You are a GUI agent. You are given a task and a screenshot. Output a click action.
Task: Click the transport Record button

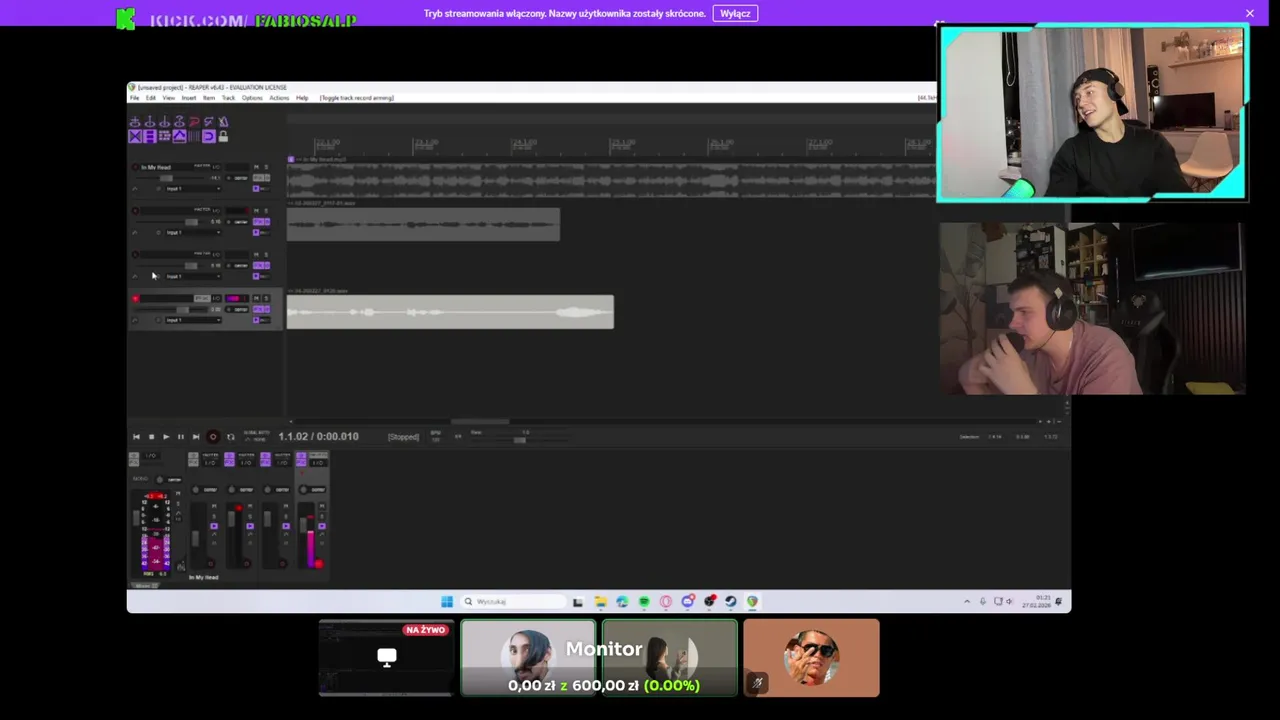213,437
